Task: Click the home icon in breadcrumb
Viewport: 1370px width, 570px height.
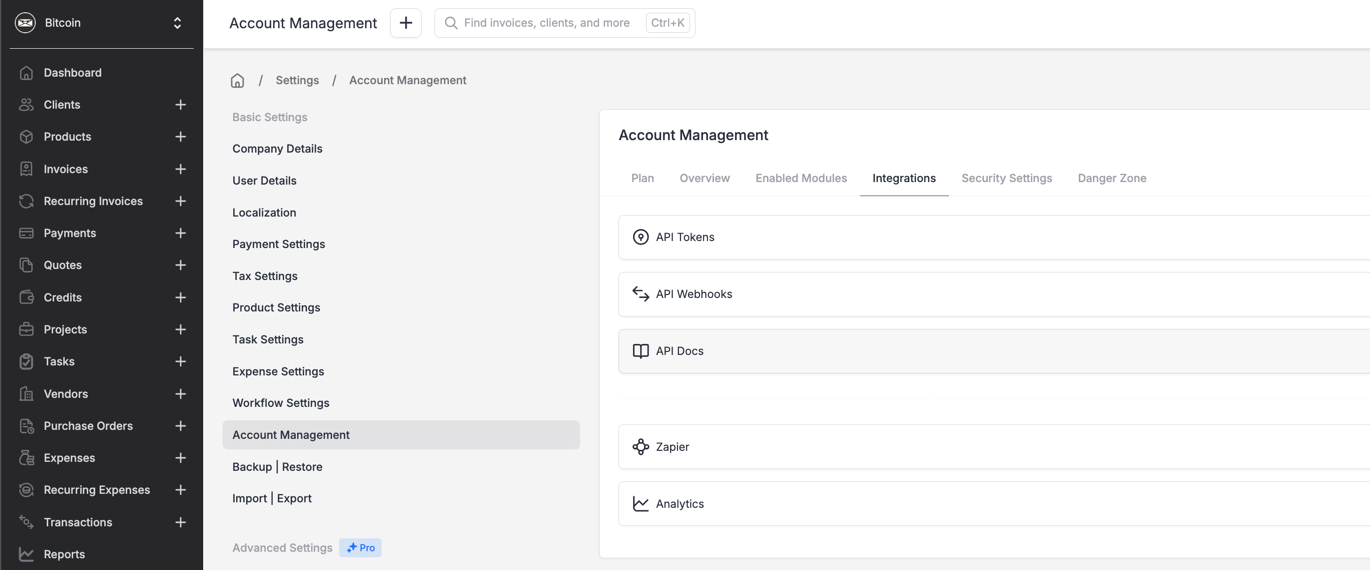Action: (x=237, y=81)
